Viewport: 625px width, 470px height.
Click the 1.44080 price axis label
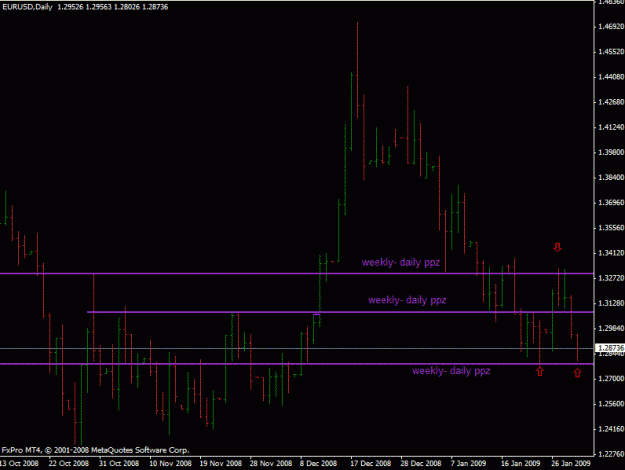click(611, 77)
